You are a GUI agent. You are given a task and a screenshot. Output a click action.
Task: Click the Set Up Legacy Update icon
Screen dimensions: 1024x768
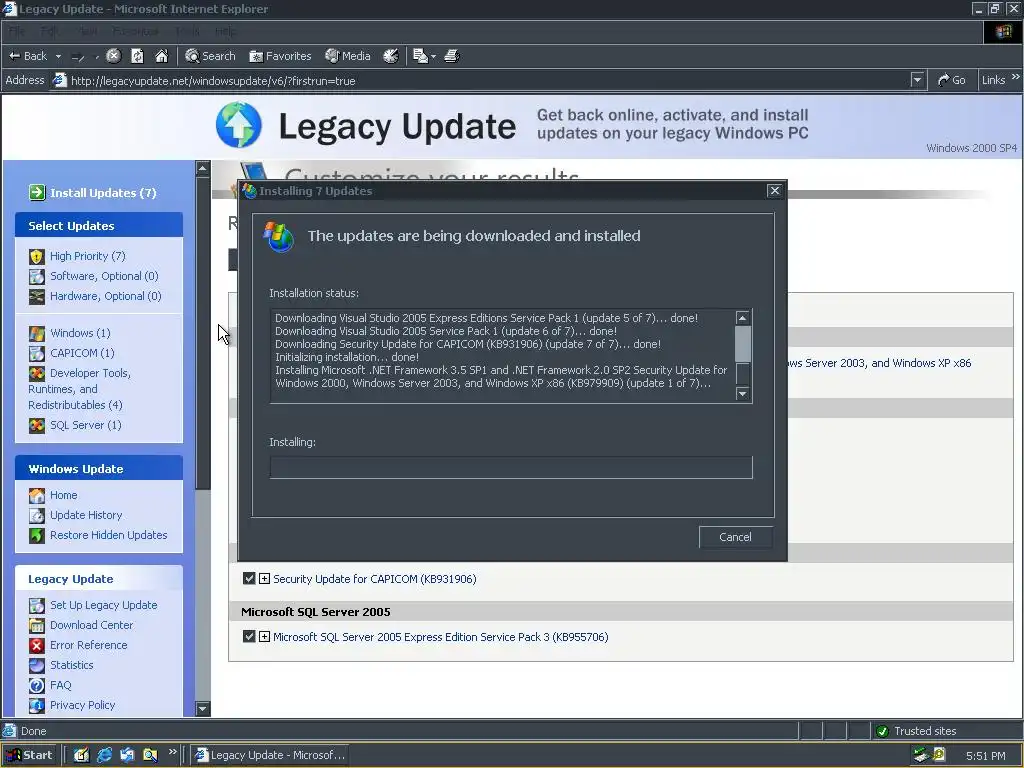coord(37,605)
